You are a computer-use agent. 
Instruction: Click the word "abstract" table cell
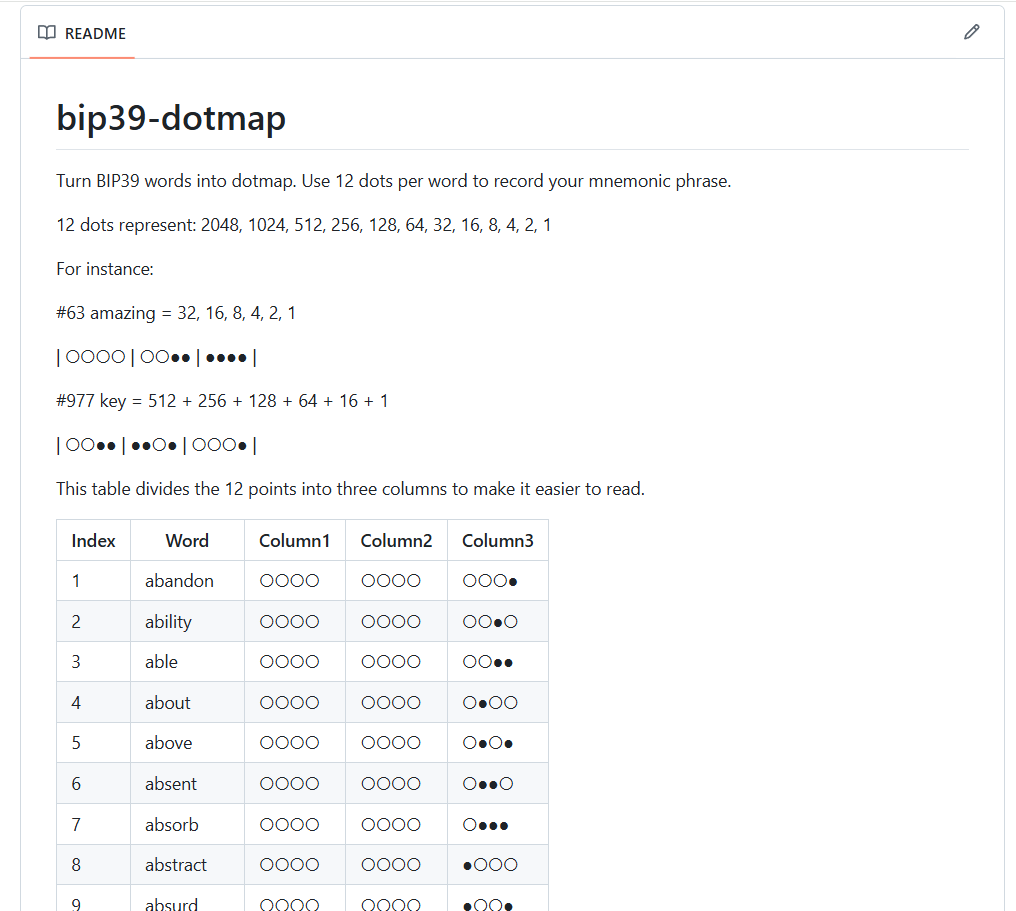(x=176, y=865)
